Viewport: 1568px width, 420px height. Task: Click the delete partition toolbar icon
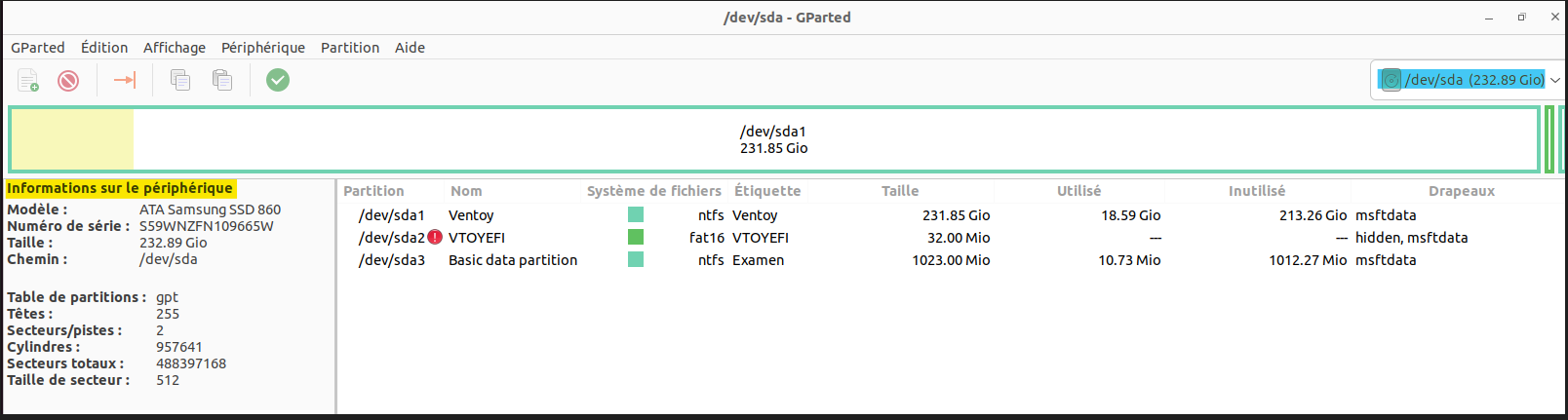(x=68, y=80)
